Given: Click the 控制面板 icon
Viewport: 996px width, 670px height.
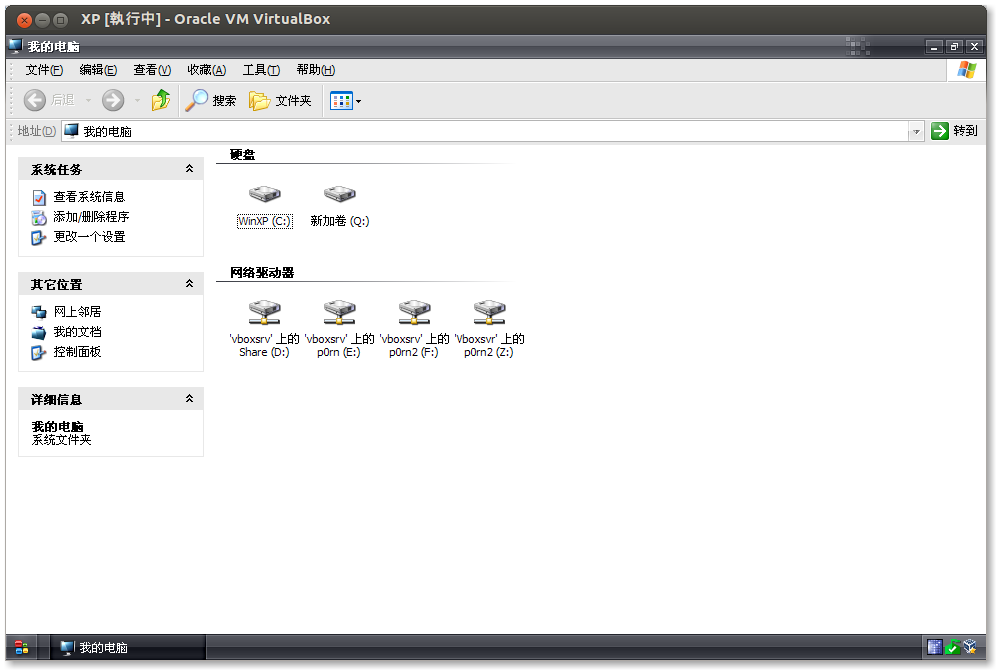Looking at the screenshot, I should coord(39,352).
